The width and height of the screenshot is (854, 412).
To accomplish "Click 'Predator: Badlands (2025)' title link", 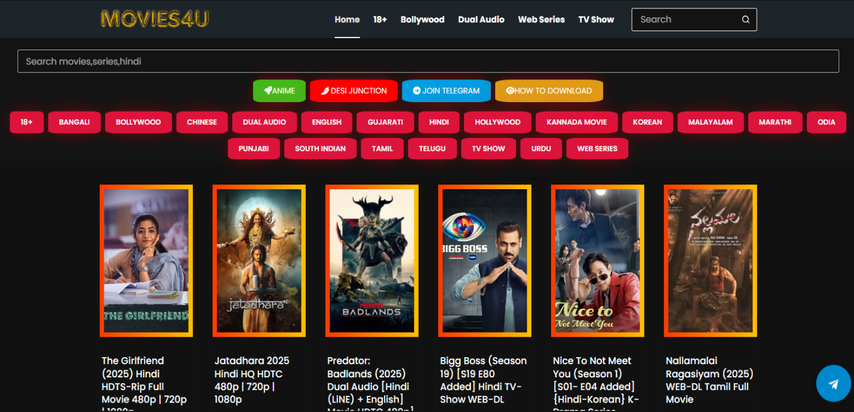I will (x=368, y=385).
